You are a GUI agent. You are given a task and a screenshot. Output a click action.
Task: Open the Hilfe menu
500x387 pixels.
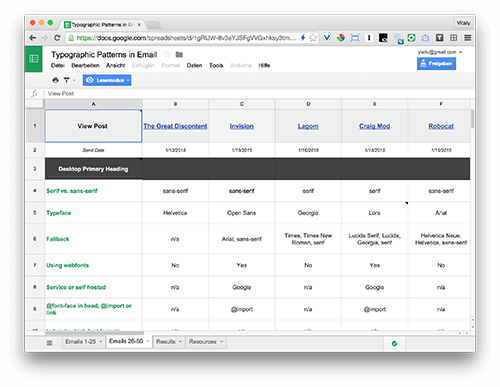264,65
